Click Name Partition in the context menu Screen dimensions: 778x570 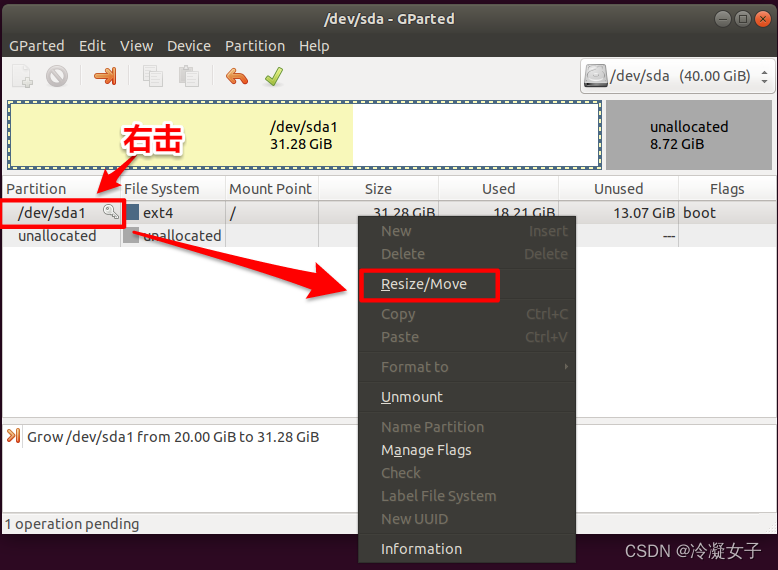pos(467,427)
